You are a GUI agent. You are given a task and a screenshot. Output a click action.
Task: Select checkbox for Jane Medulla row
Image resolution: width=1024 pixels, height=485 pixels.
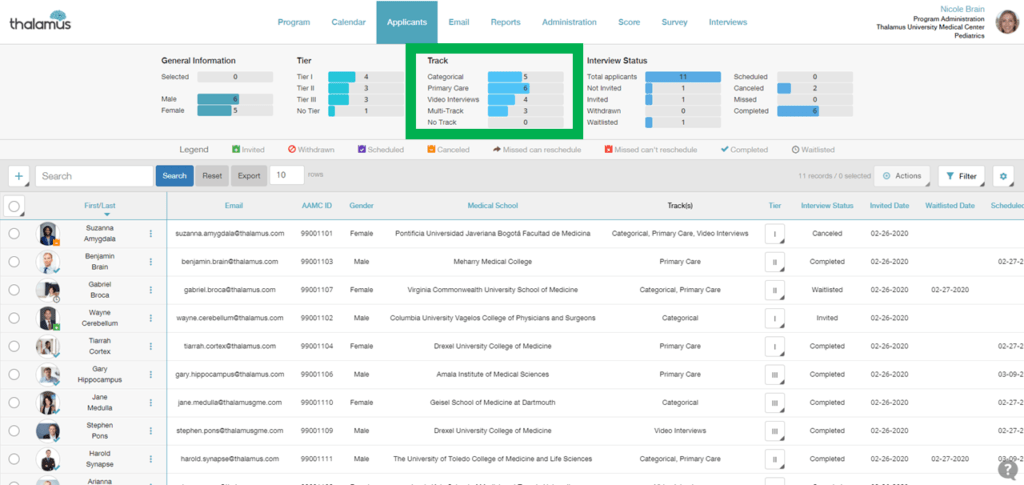14,403
